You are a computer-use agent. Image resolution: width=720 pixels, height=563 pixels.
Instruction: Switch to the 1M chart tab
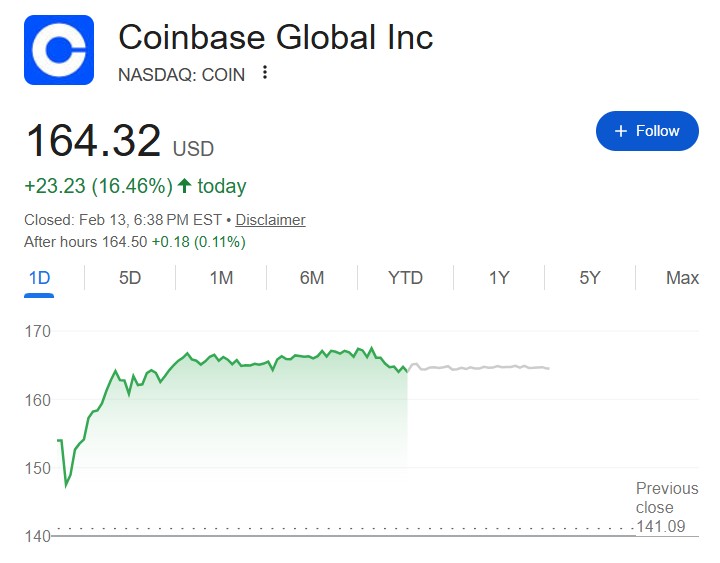(221, 278)
